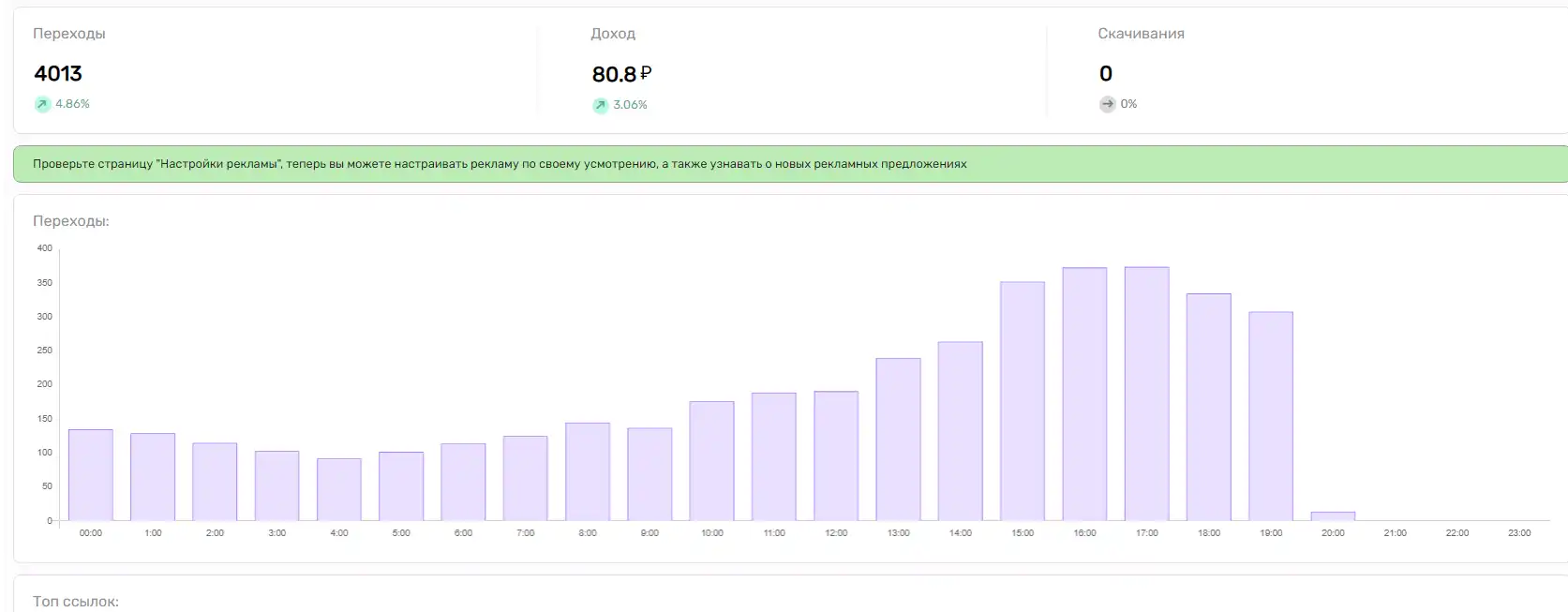Click the 400 label on the Y axis
Image resolution: width=1568 pixels, height=612 pixels.
(44, 248)
